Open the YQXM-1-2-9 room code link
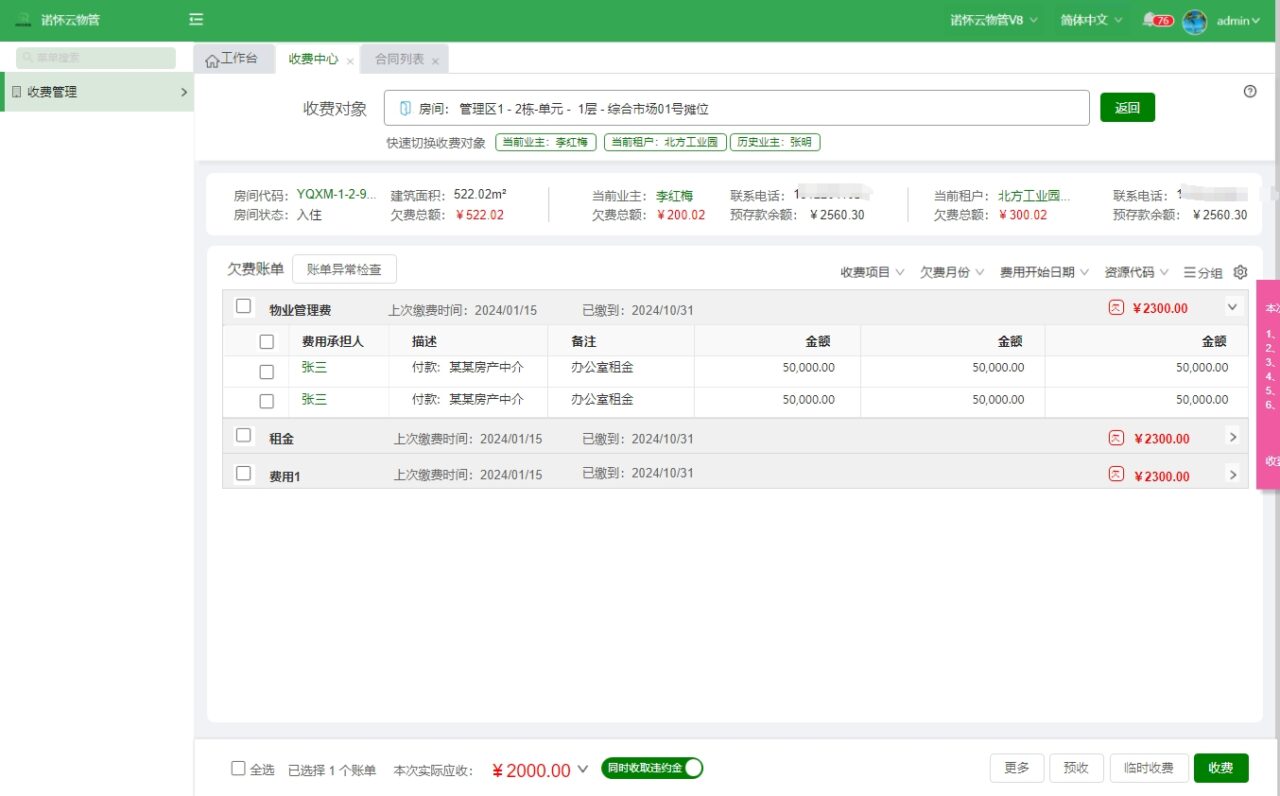Screen dimensions: 1280x796 tap(337, 195)
